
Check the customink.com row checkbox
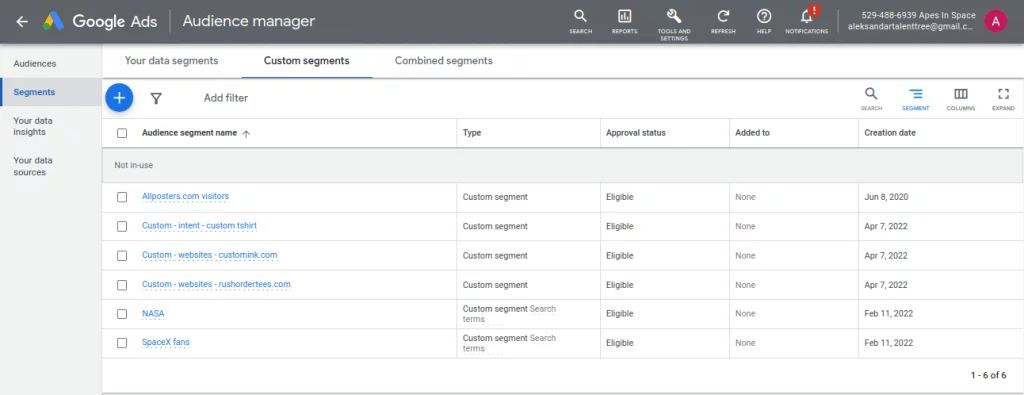[122, 256]
